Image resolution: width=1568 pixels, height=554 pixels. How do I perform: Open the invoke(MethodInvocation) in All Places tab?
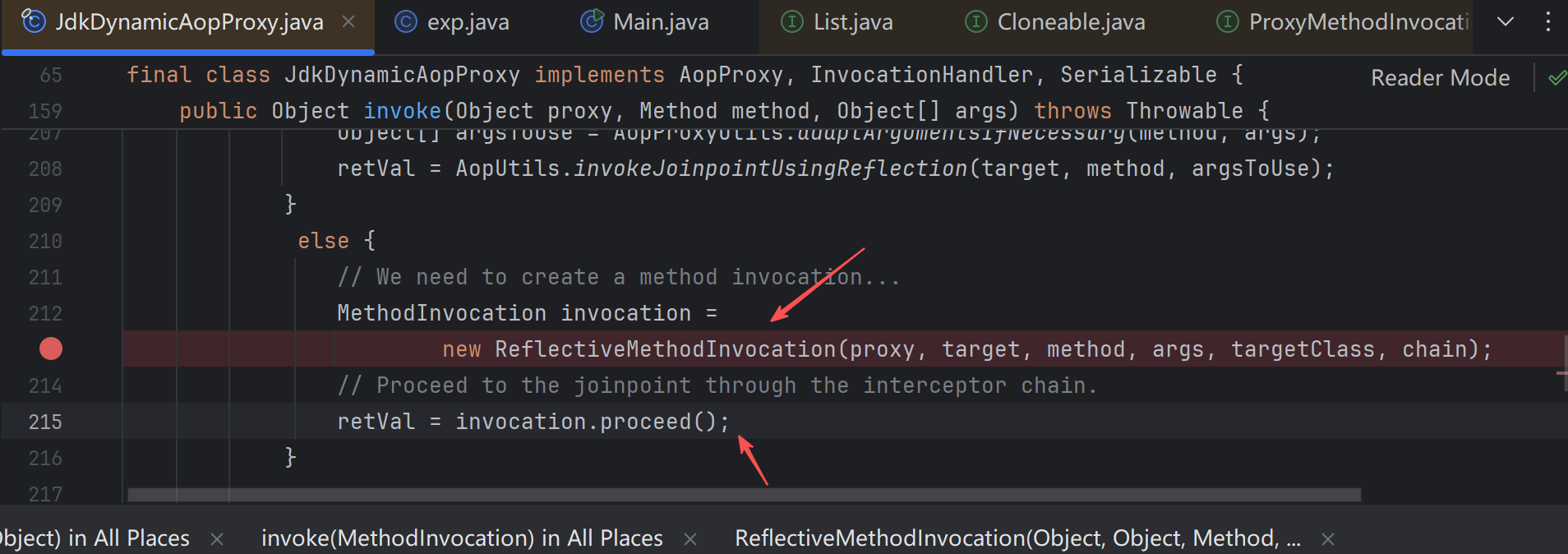click(462, 538)
